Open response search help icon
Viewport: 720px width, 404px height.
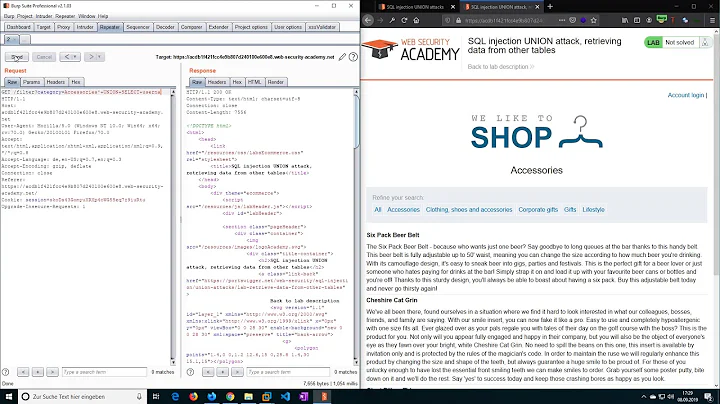coord(191,372)
